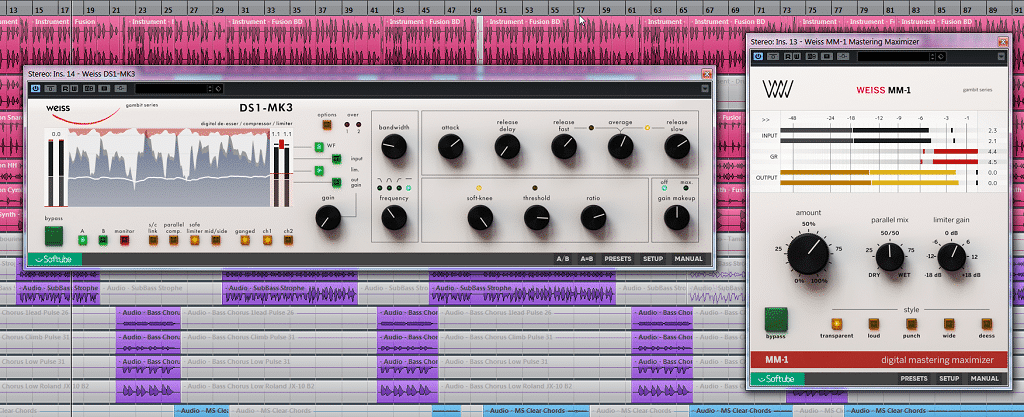Click the Softube logo in DS1-MK3
Image resolution: width=1024 pixels, height=417 pixels.
tap(55, 259)
